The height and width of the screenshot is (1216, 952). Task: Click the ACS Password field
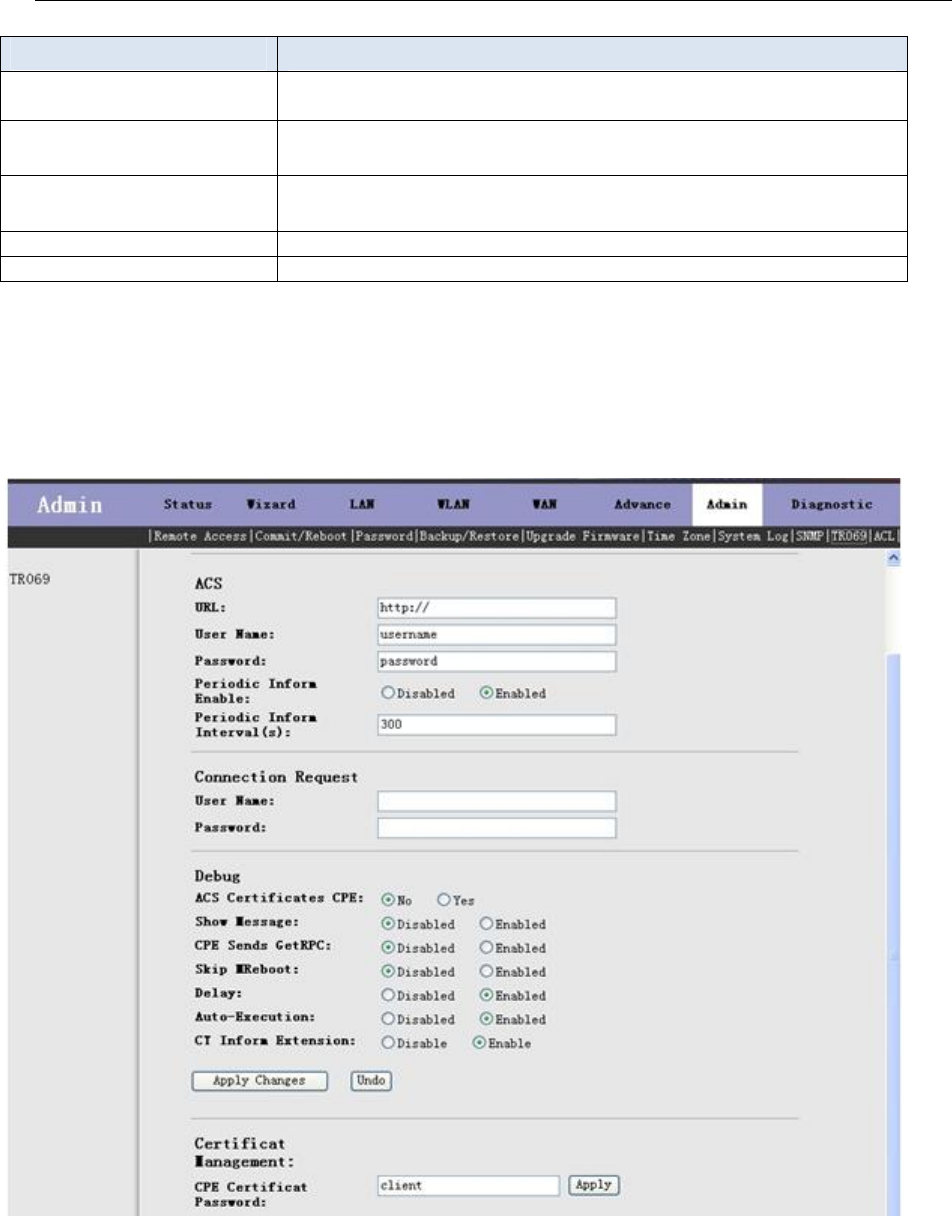pyautogui.click(x=496, y=662)
